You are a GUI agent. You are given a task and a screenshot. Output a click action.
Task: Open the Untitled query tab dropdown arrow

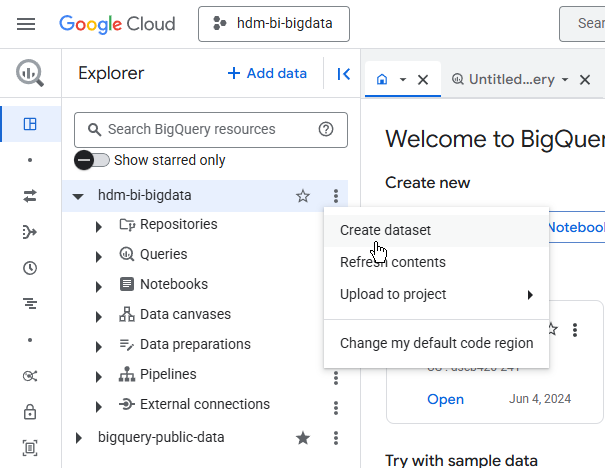pos(565,80)
